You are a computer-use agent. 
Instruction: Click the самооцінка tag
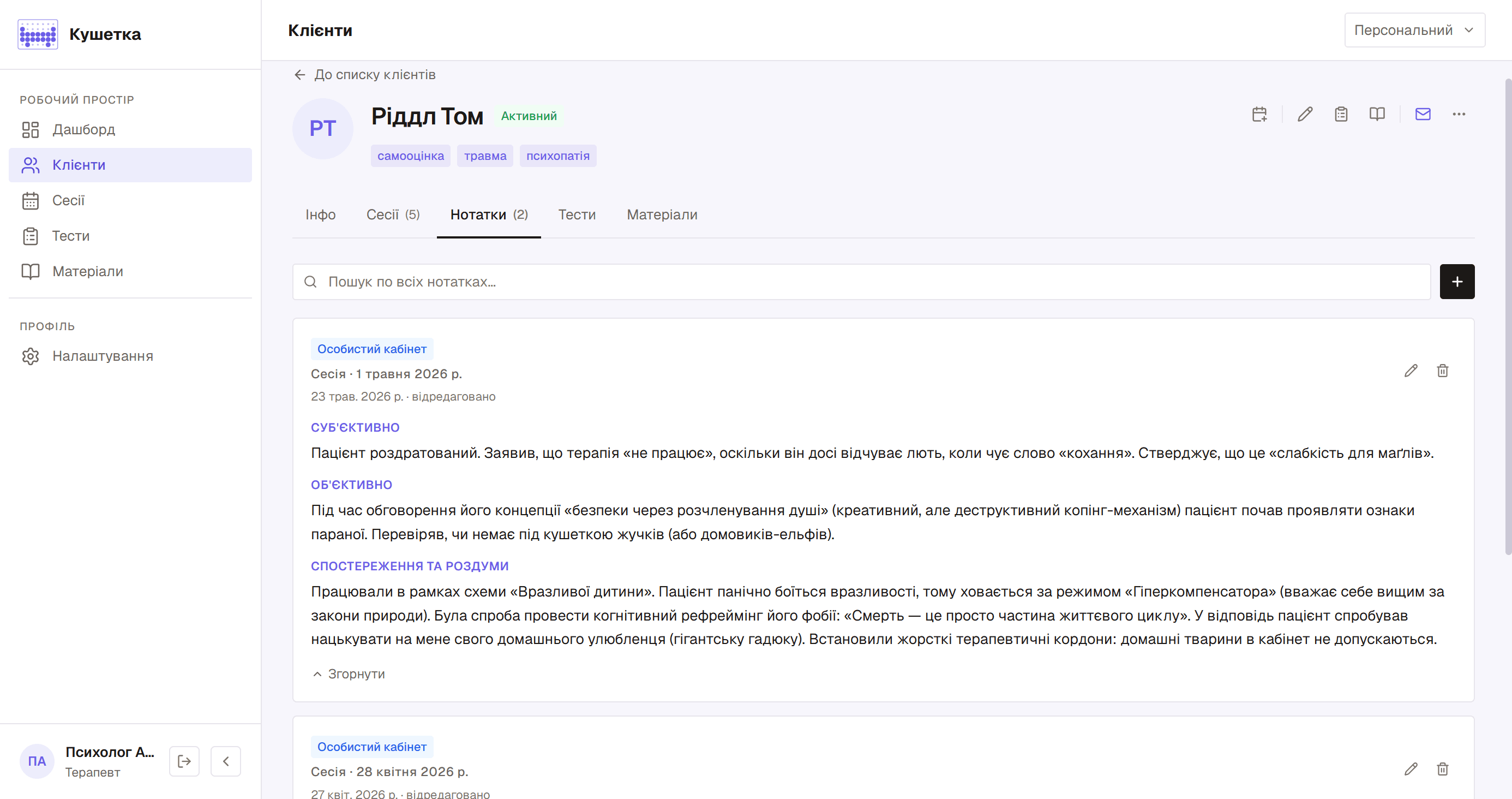[411, 156]
